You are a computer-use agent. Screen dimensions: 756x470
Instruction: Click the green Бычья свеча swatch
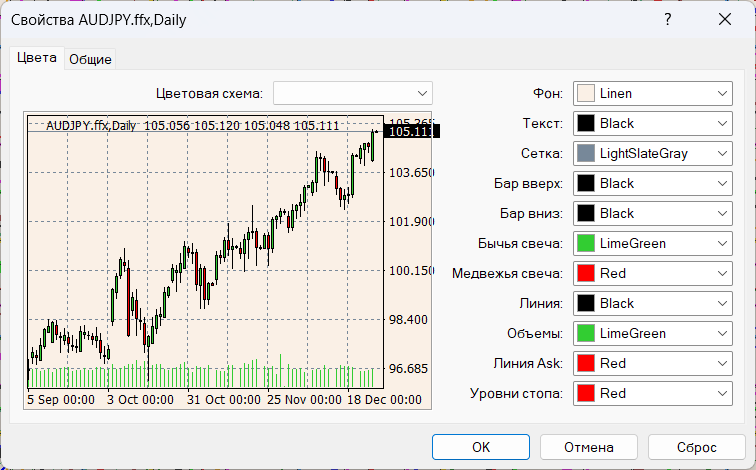click(x=586, y=243)
